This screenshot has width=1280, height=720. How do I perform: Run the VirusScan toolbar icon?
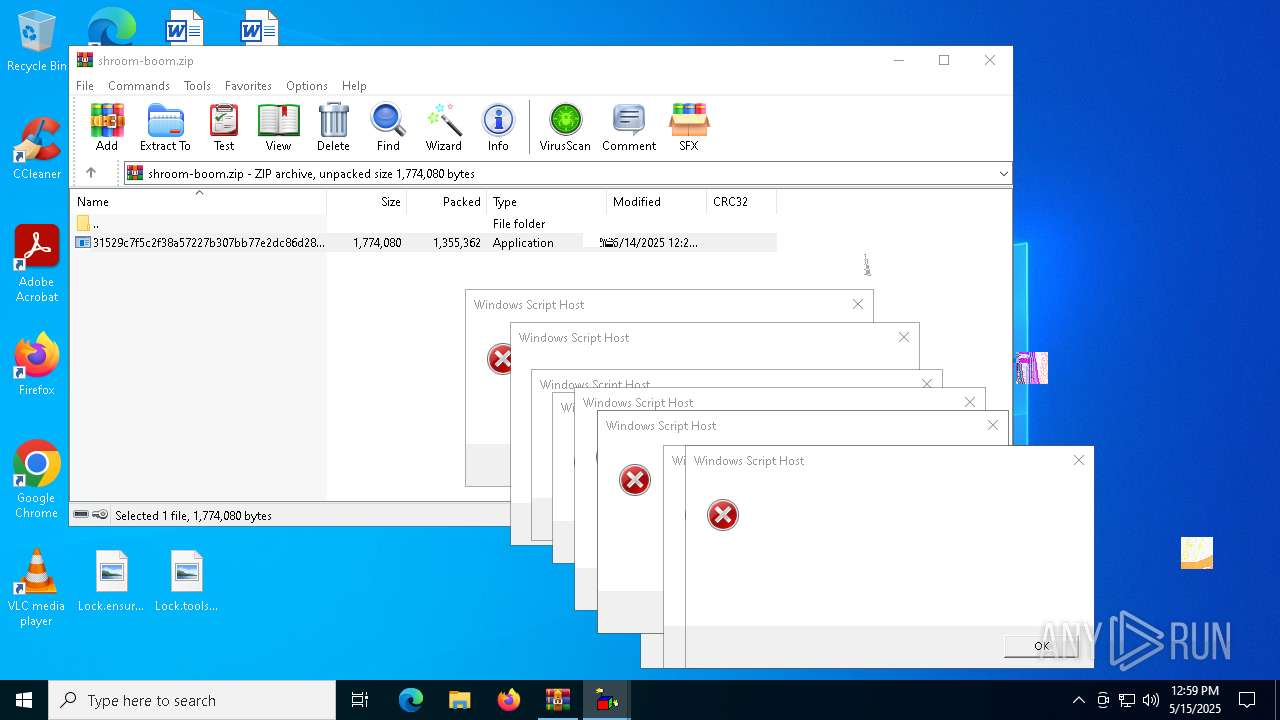pos(565,127)
